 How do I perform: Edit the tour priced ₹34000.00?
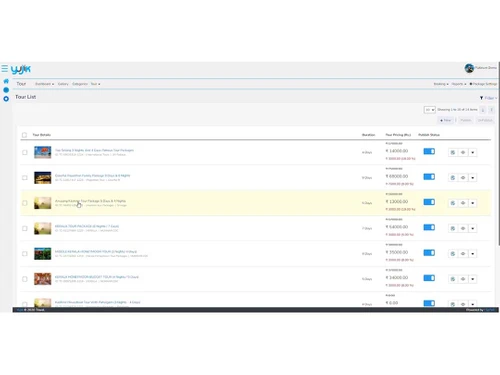click(x=453, y=279)
